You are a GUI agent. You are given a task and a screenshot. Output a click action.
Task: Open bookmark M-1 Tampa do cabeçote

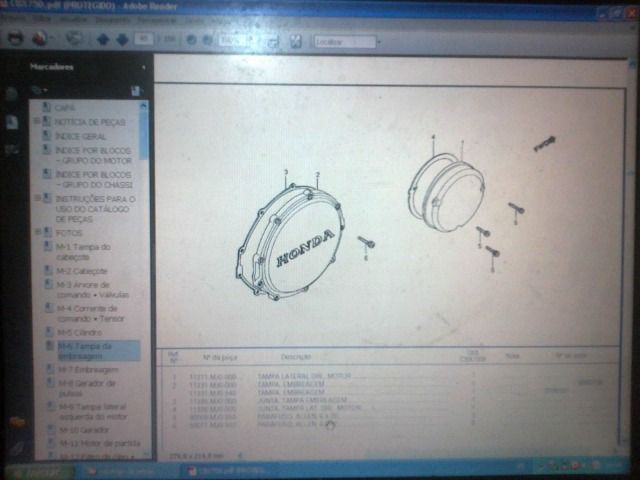(x=83, y=252)
